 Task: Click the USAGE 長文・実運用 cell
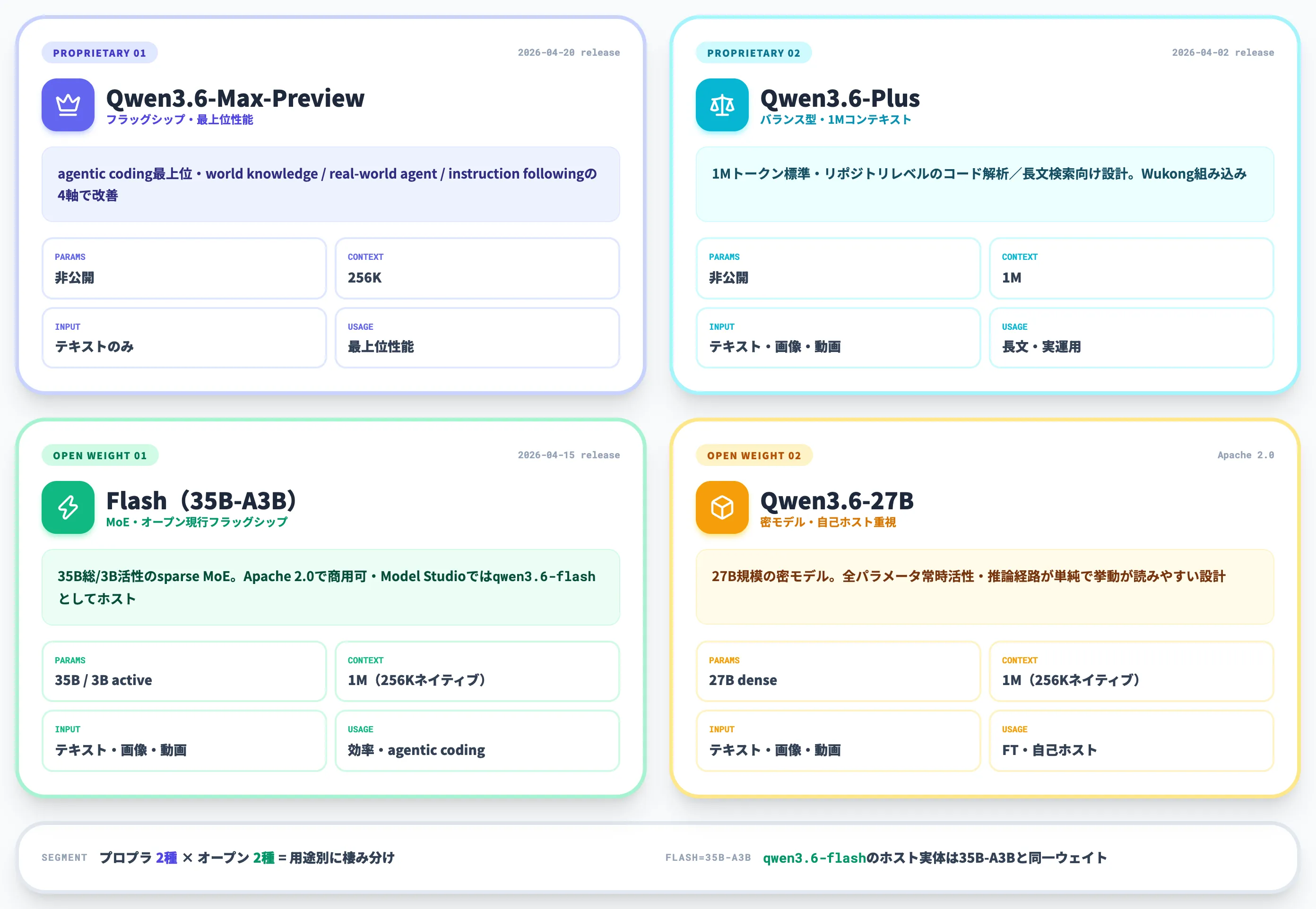pos(1131,338)
